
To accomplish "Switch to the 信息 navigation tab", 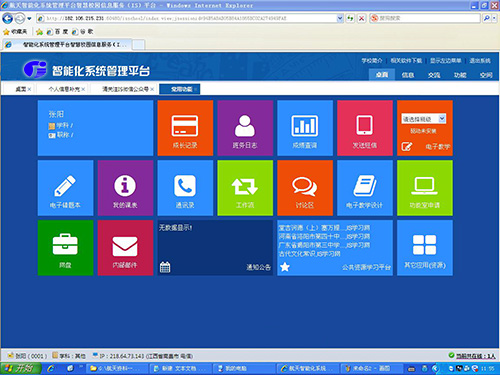I will coord(408,75).
